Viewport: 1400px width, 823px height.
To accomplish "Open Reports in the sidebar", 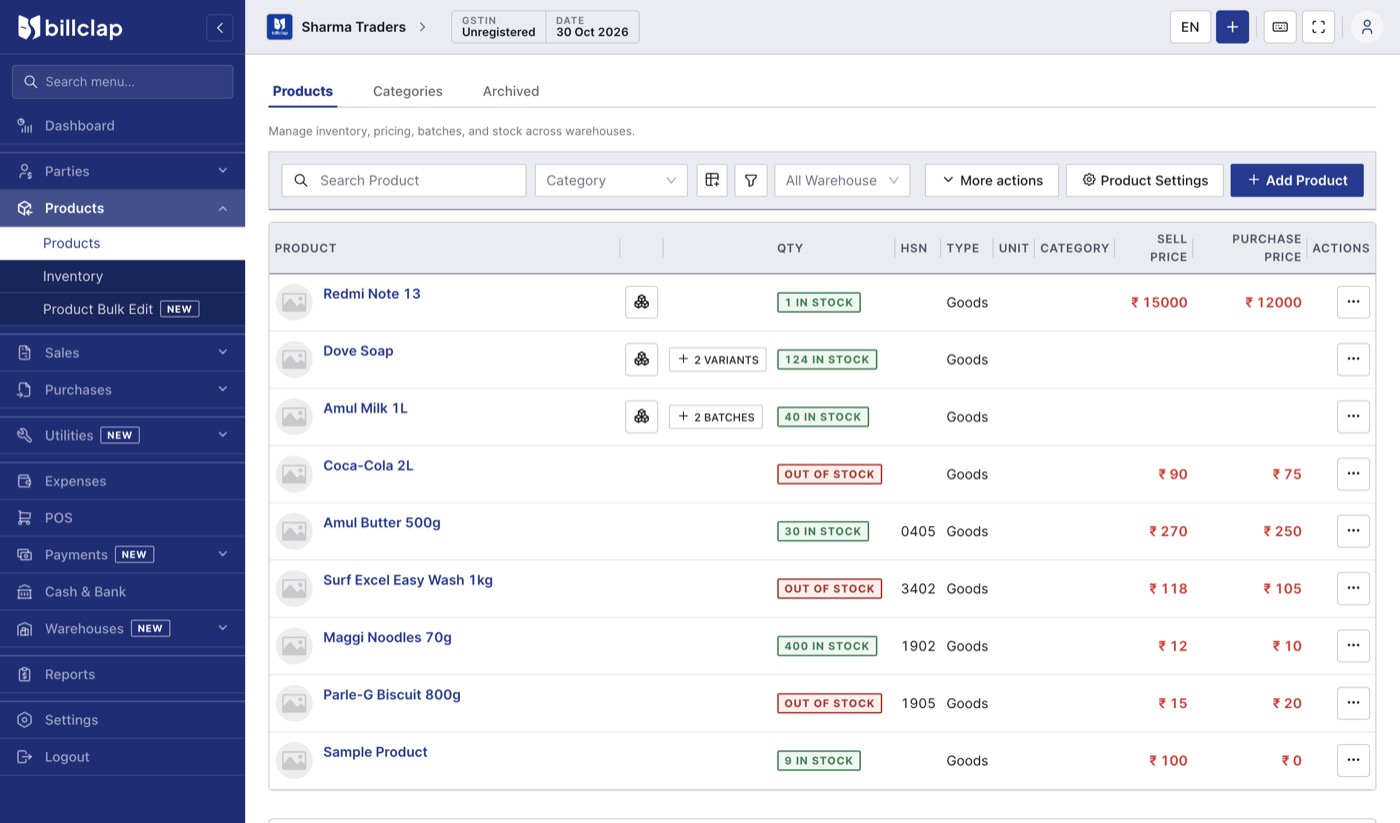I will pos(122,674).
